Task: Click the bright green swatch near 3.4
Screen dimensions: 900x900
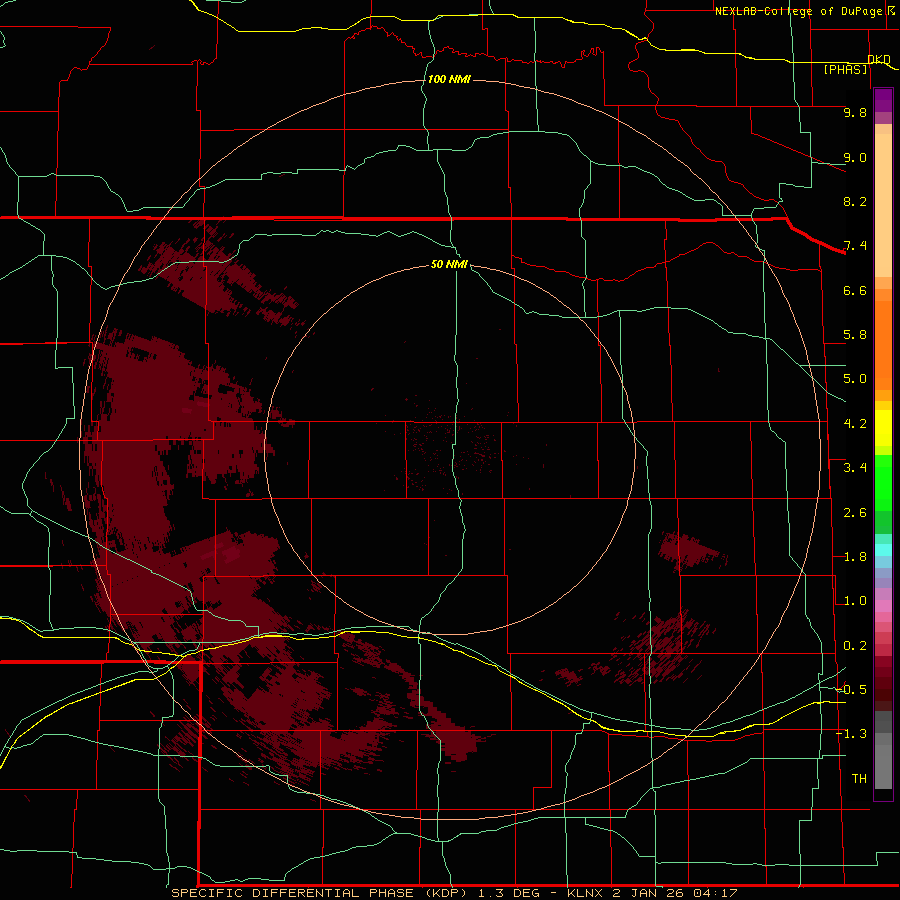Action: (x=883, y=482)
